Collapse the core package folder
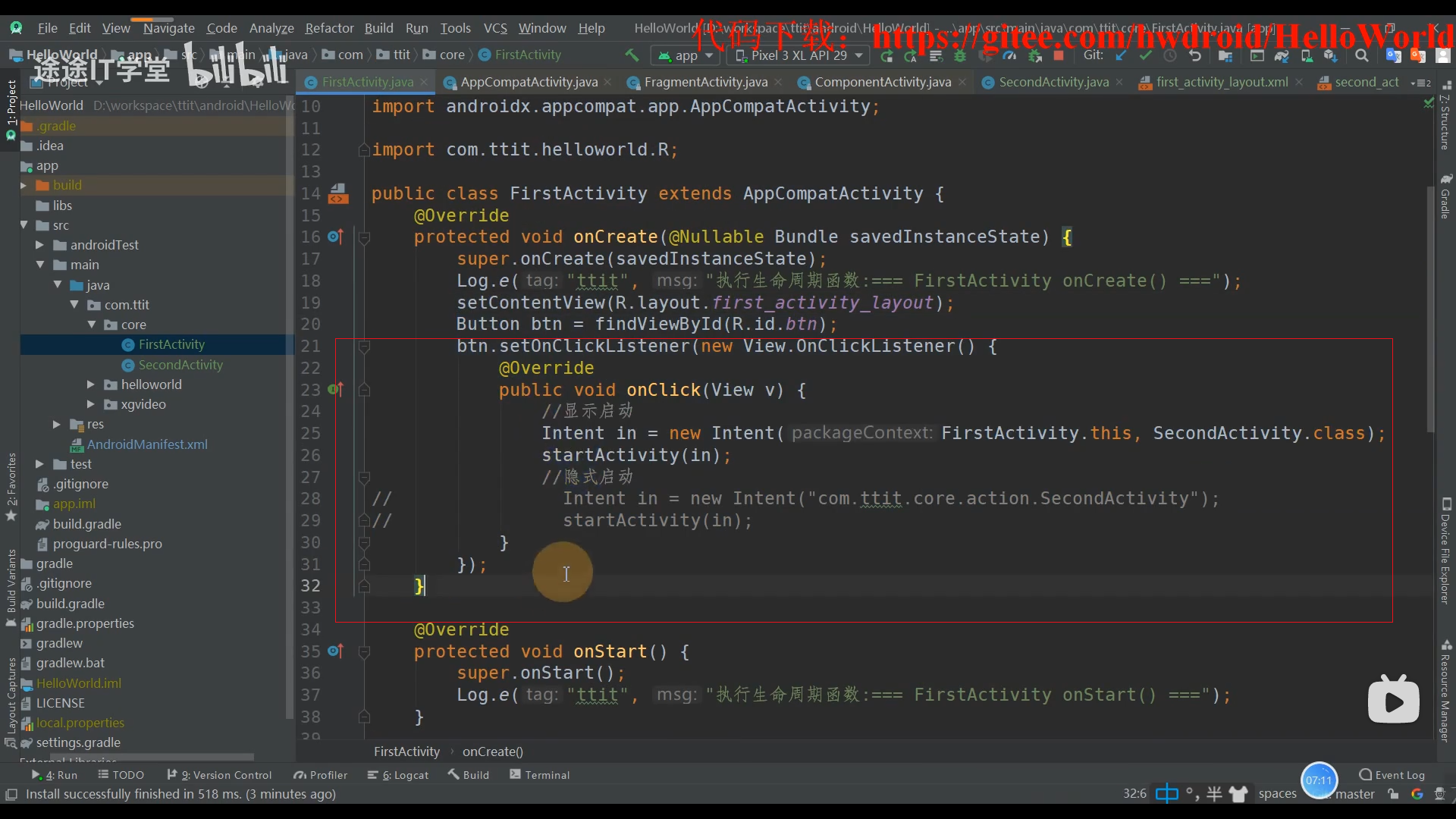The height and width of the screenshot is (819, 1456). coord(92,325)
